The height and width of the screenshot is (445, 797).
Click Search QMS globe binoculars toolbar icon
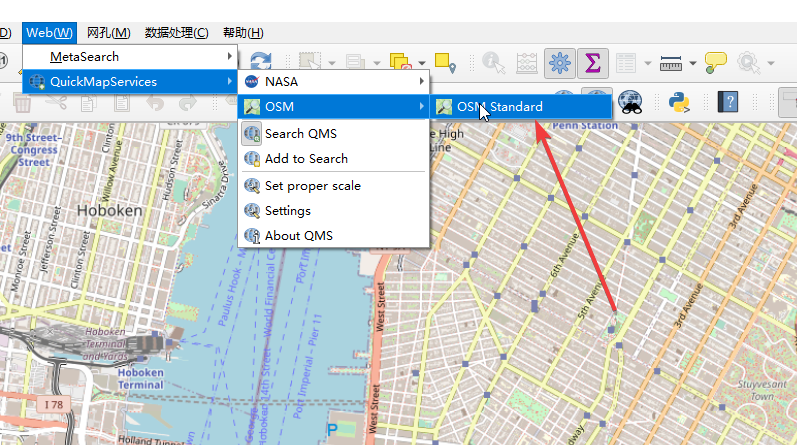pos(630,102)
